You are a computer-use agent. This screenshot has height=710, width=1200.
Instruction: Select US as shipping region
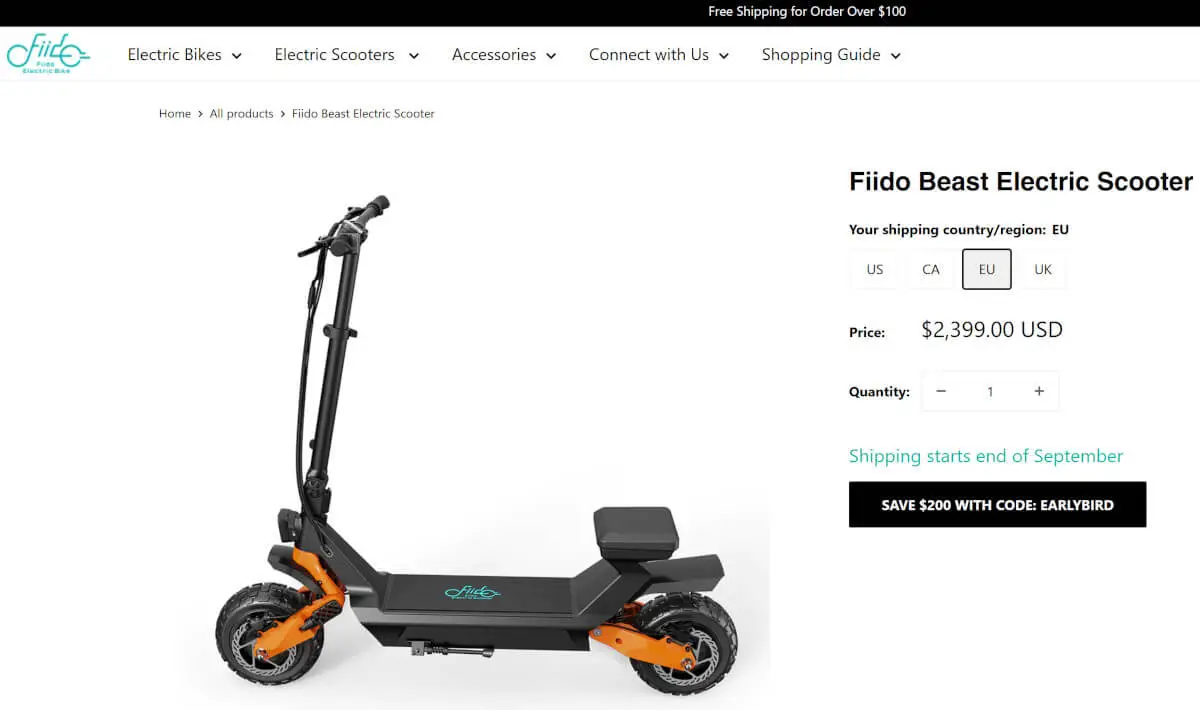click(x=875, y=269)
